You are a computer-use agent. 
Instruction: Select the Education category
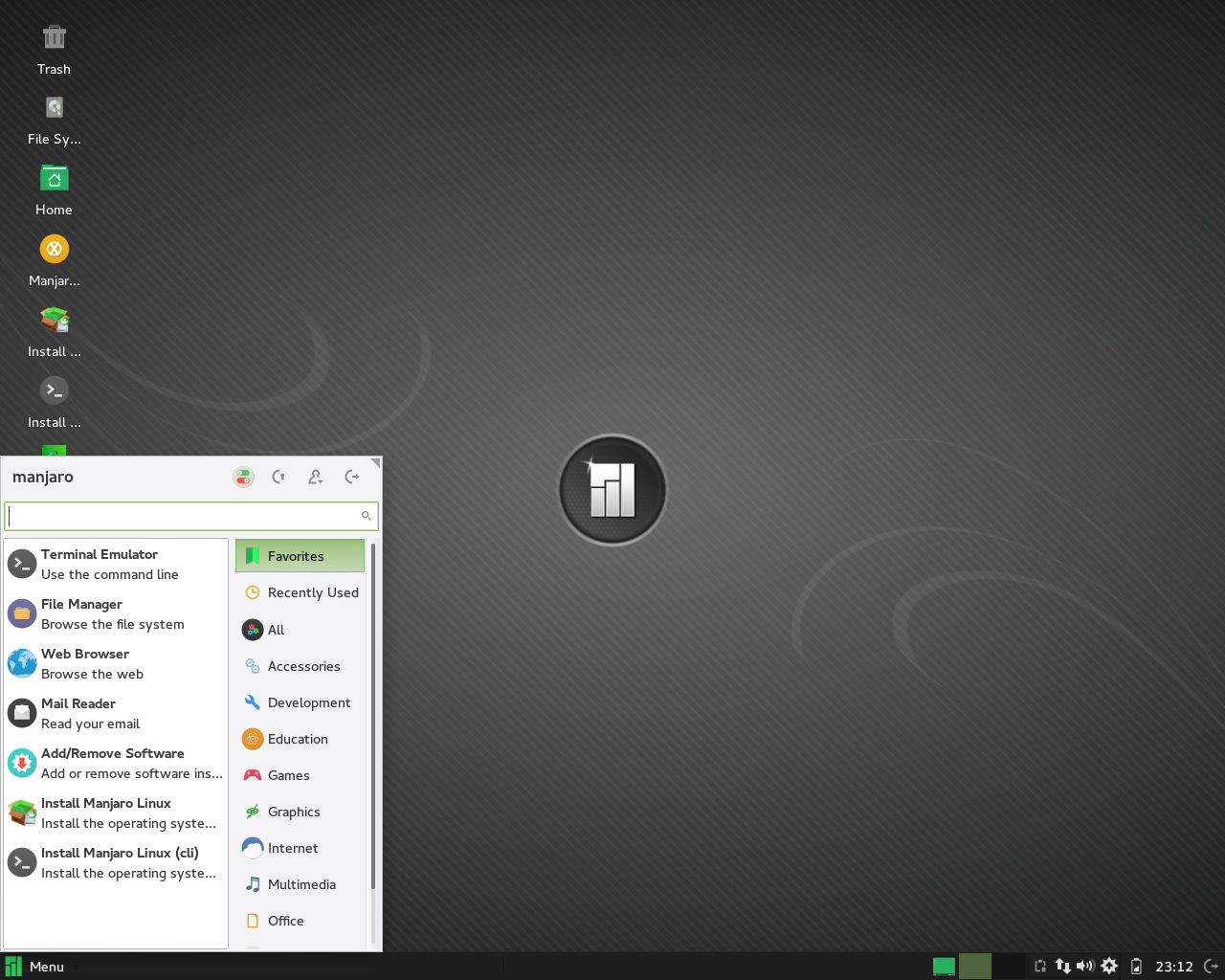tap(300, 739)
